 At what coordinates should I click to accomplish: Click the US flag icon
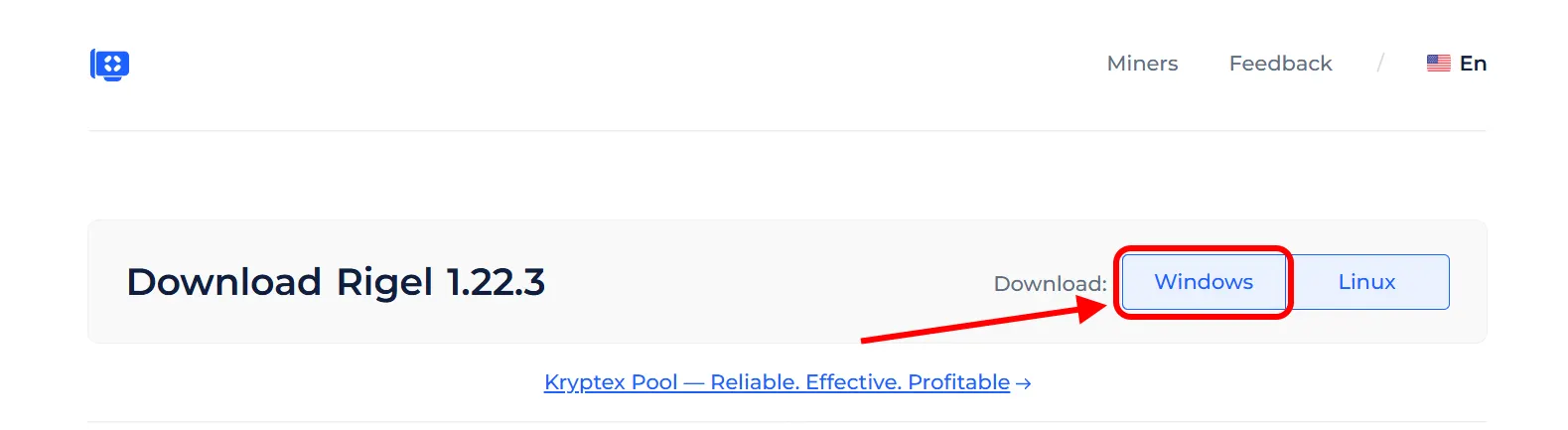[1438, 64]
